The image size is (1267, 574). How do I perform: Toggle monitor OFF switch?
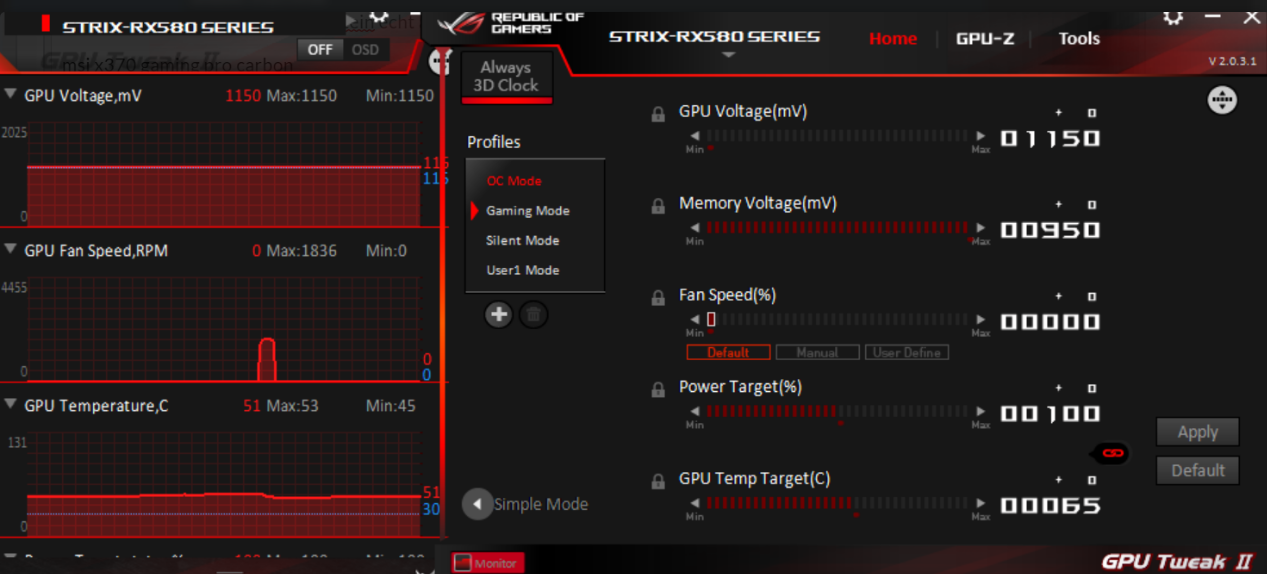(x=320, y=49)
